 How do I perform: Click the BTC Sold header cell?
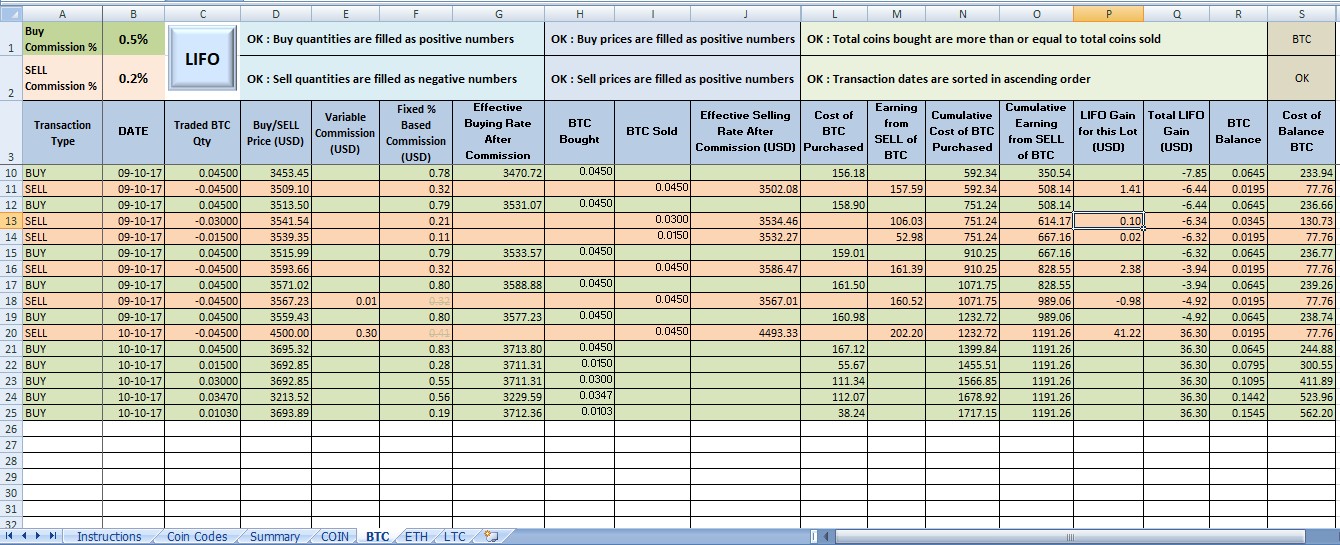tap(651, 132)
